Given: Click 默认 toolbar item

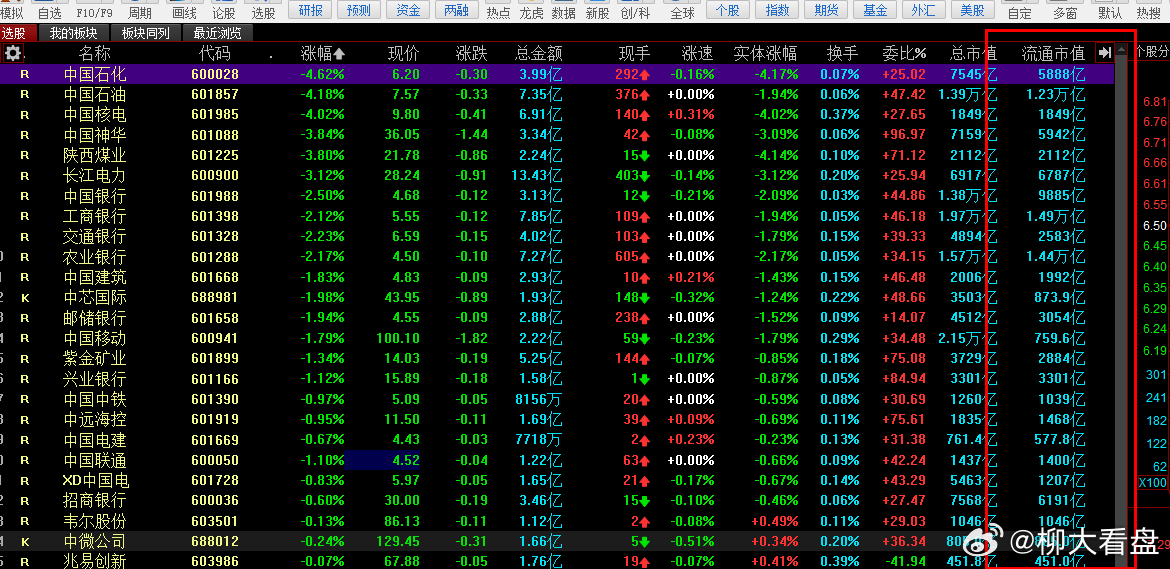Looking at the screenshot, I should (1110, 13).
